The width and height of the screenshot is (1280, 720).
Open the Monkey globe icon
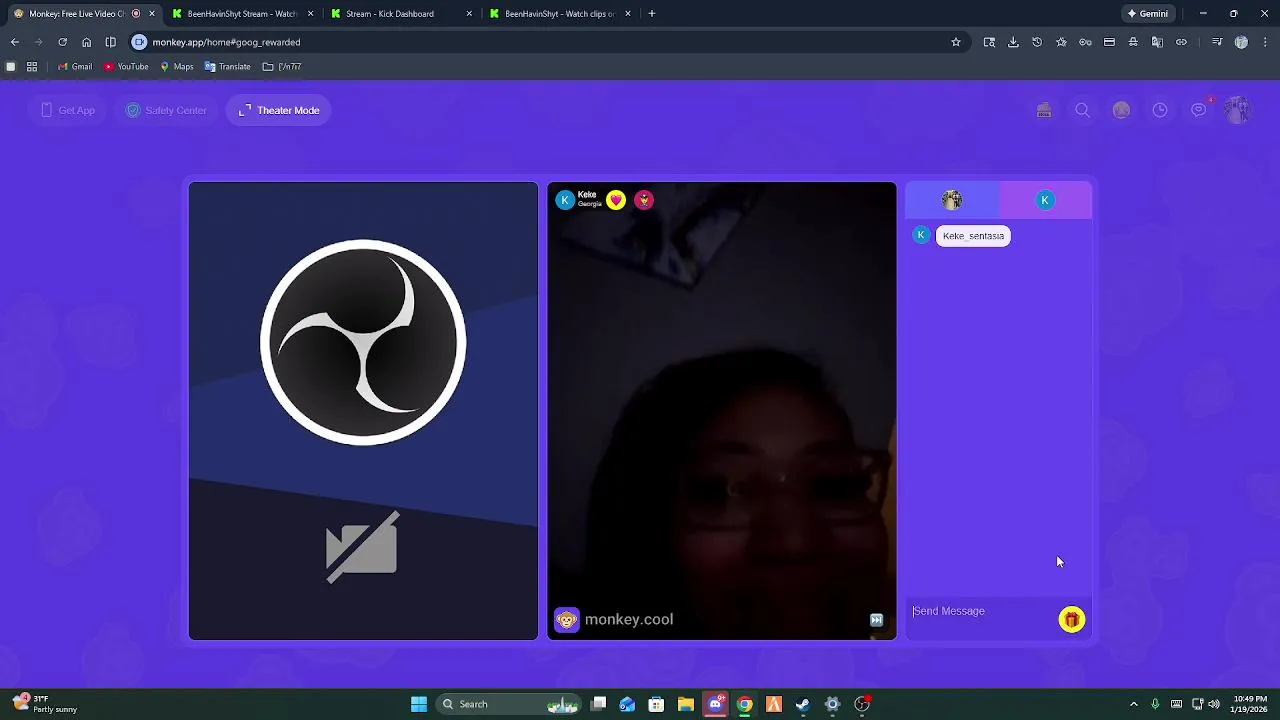(x=1121, y=110)
